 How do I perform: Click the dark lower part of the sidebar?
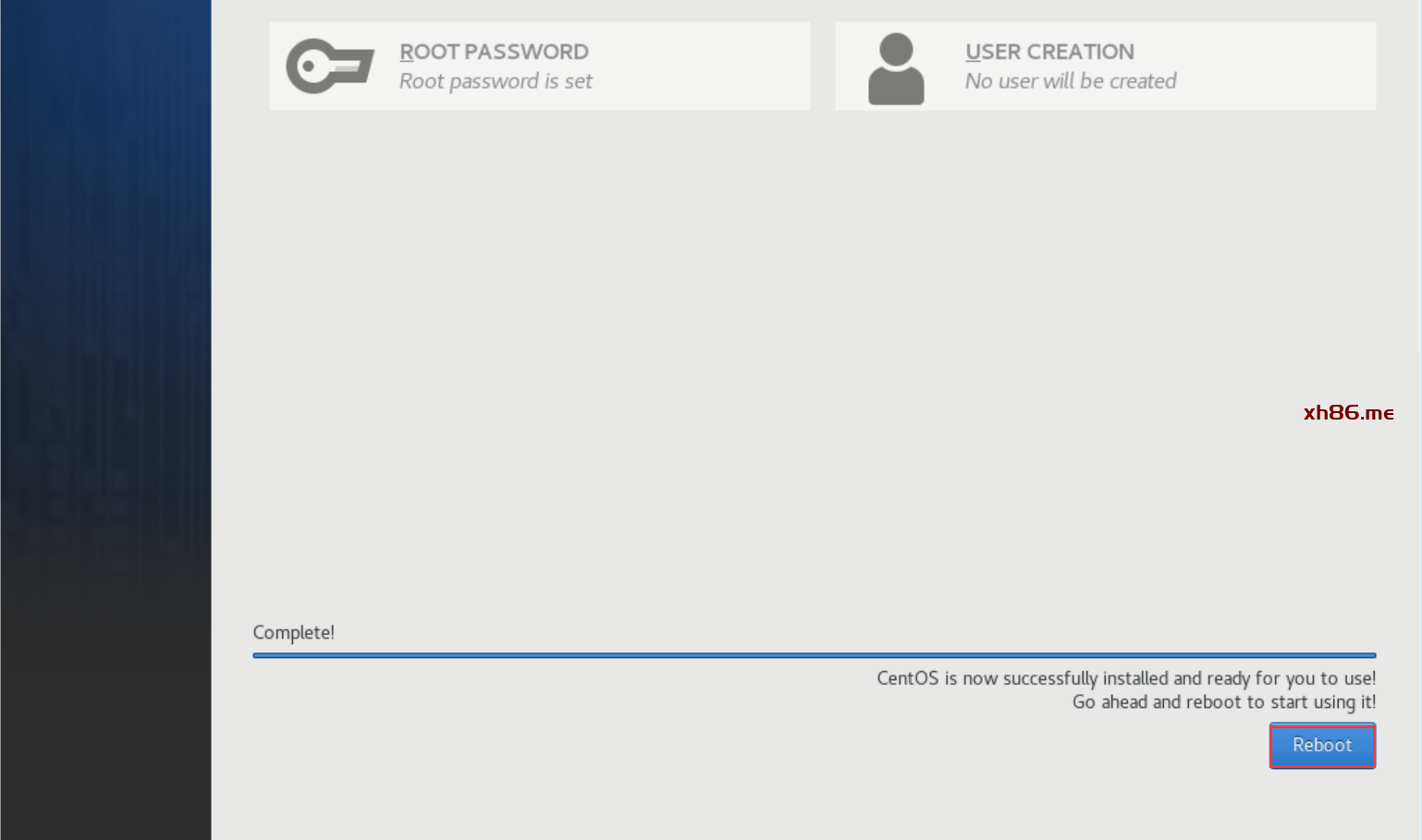[105, 721]
